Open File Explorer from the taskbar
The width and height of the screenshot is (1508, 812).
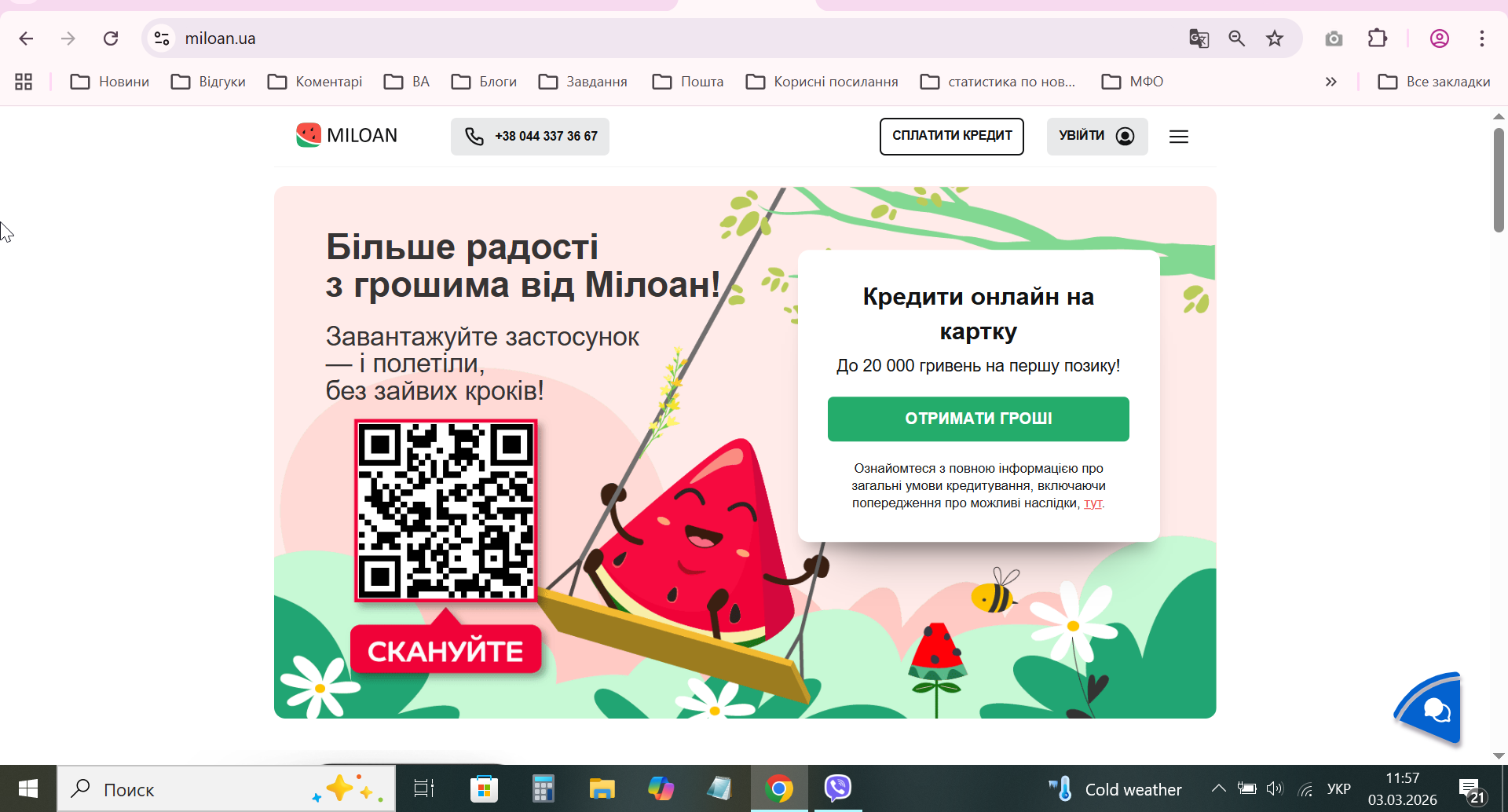click(602, 788)
